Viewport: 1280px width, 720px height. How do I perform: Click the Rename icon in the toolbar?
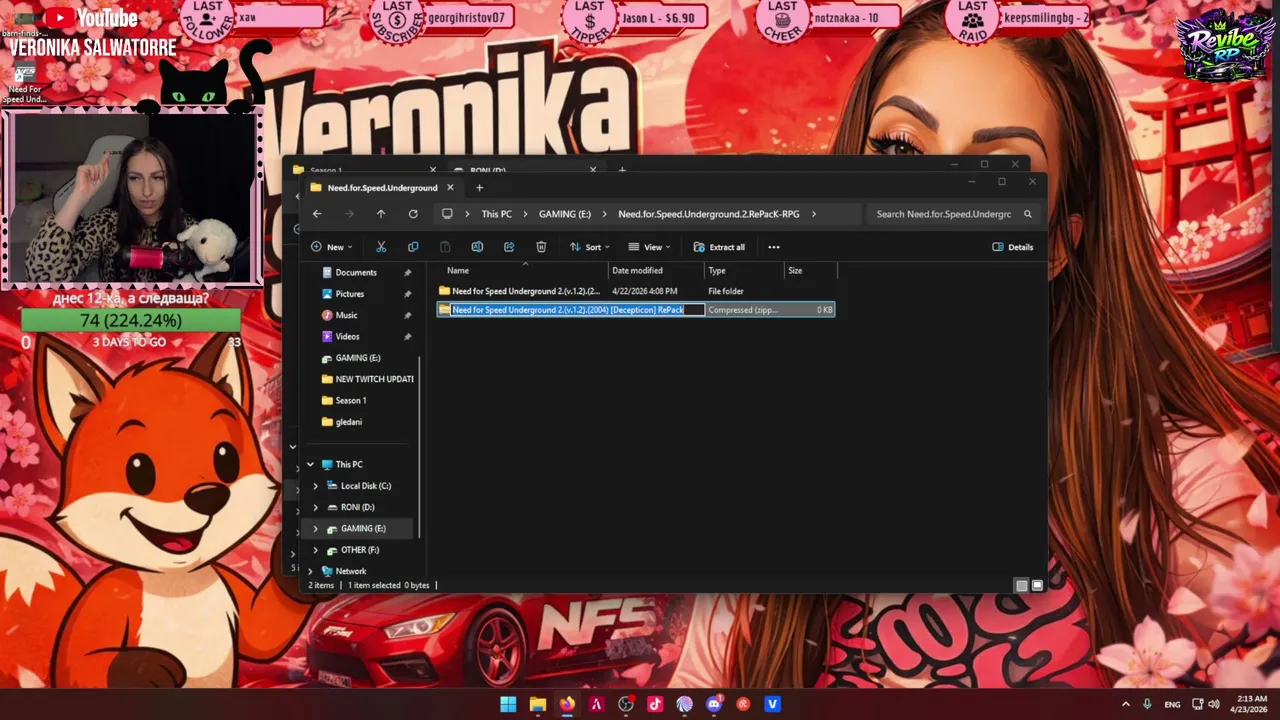[x=477, y=247]
